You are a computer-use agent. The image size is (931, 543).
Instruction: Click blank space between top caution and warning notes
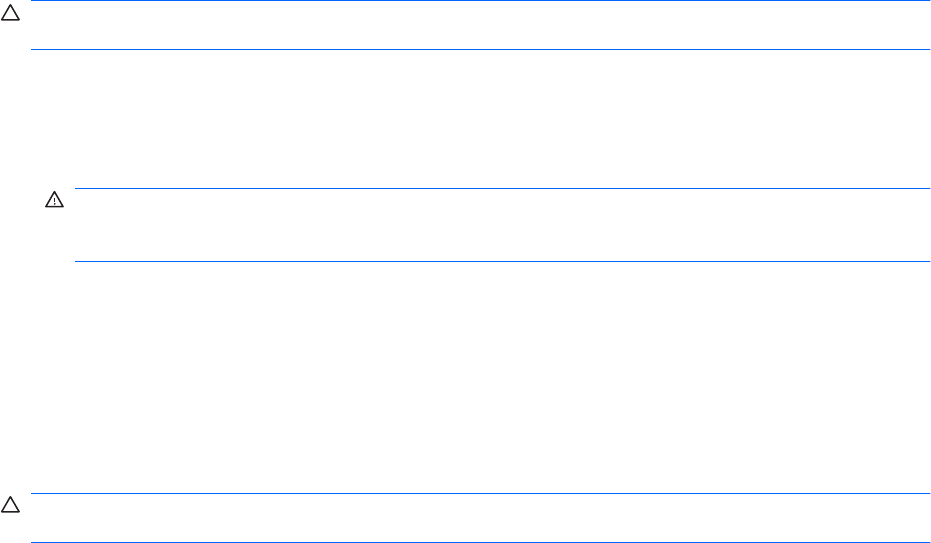pos(480,118)
